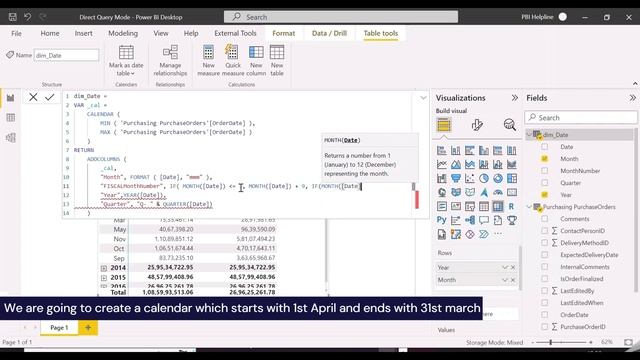Check the Quarter field checkbox

point(544,182)
